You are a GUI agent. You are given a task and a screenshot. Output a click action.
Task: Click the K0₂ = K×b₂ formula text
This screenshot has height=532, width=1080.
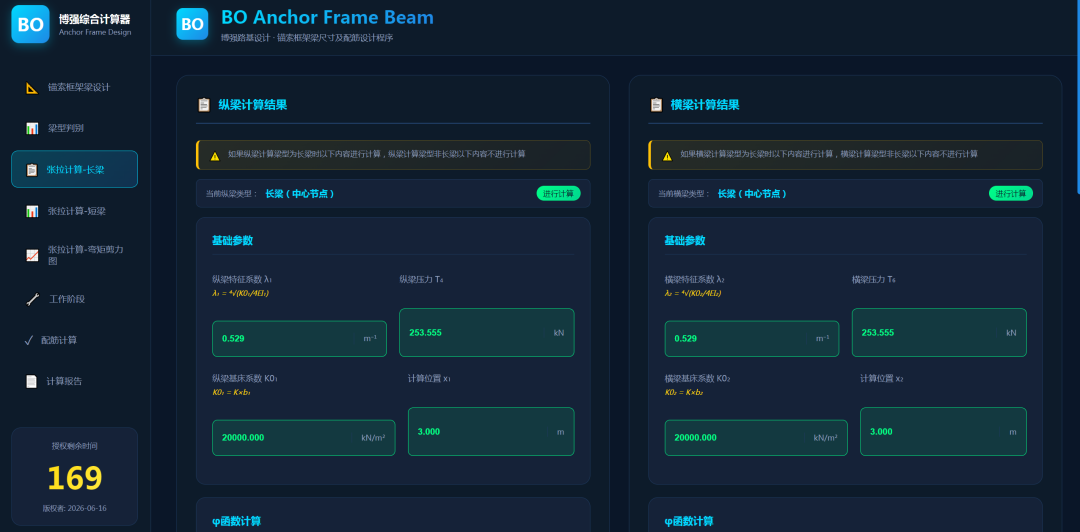click(684, 392)
